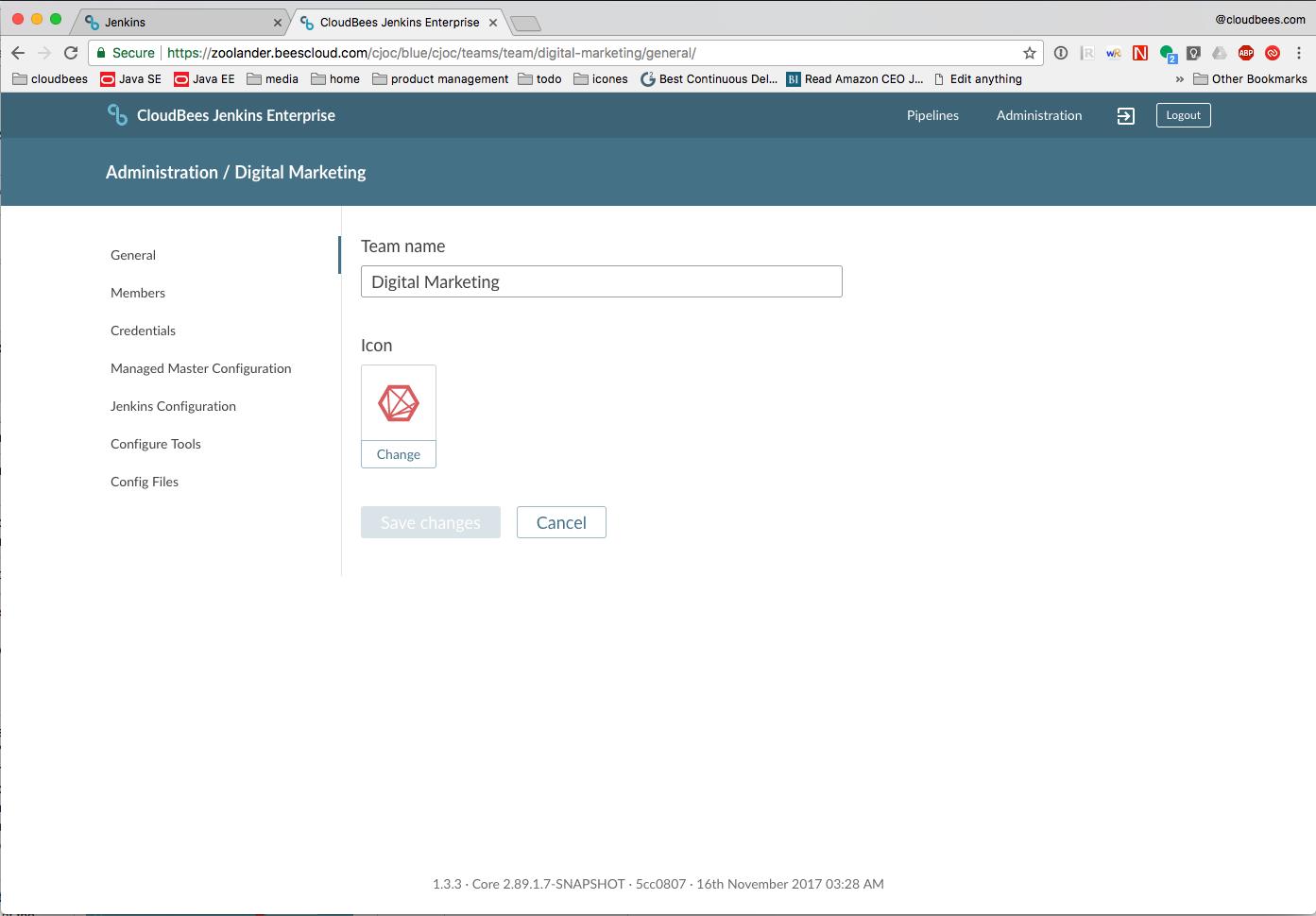The width and height of the screenshot is (1316, 916).
Task: Go to Pipelines in the header
Action: click(x=932, y=115)
